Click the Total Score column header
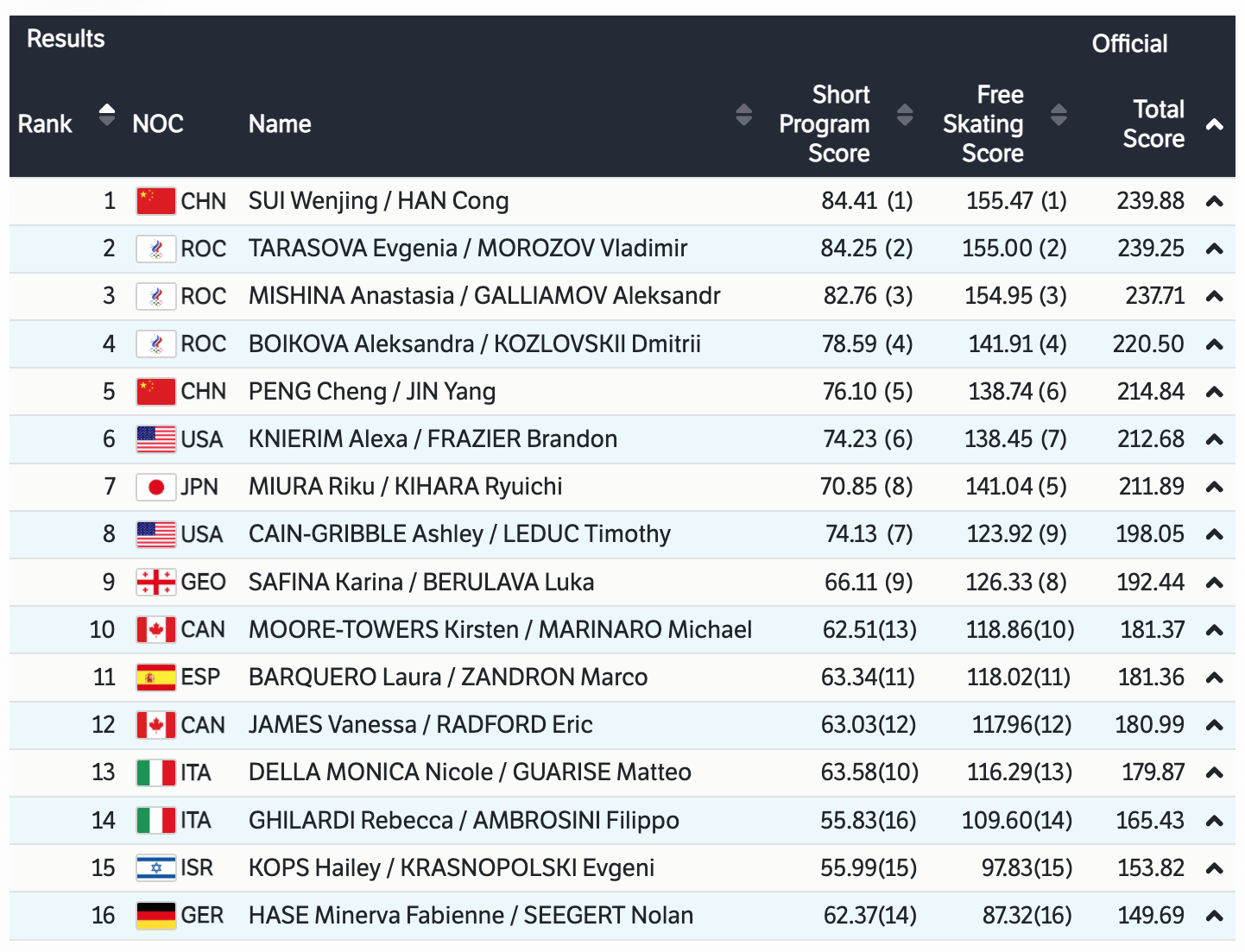The image size is (1245, 952). point(1153,124)
